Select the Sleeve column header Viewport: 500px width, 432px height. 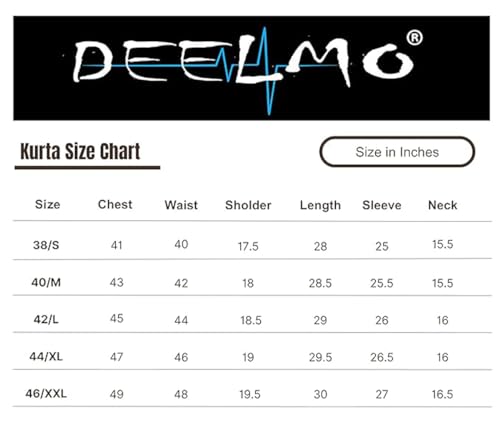click(x=382, y=205)
